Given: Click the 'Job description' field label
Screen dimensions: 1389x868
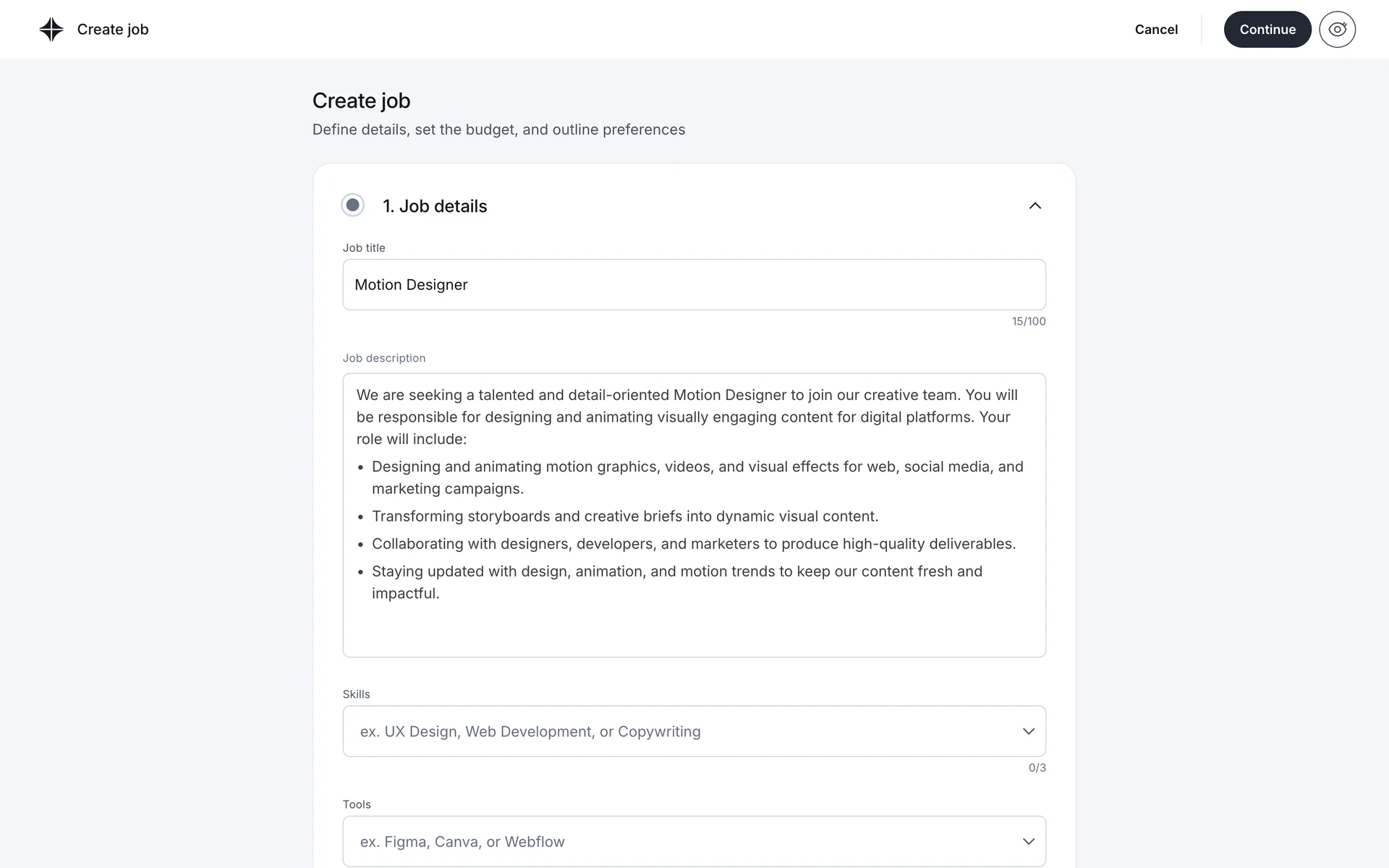Looking at the screenshot, I should (383, 358).
